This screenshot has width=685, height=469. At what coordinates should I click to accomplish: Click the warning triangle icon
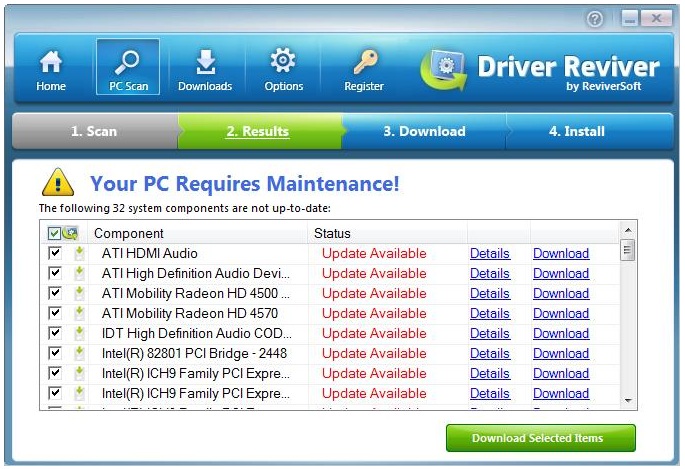[x=57, y=183]
